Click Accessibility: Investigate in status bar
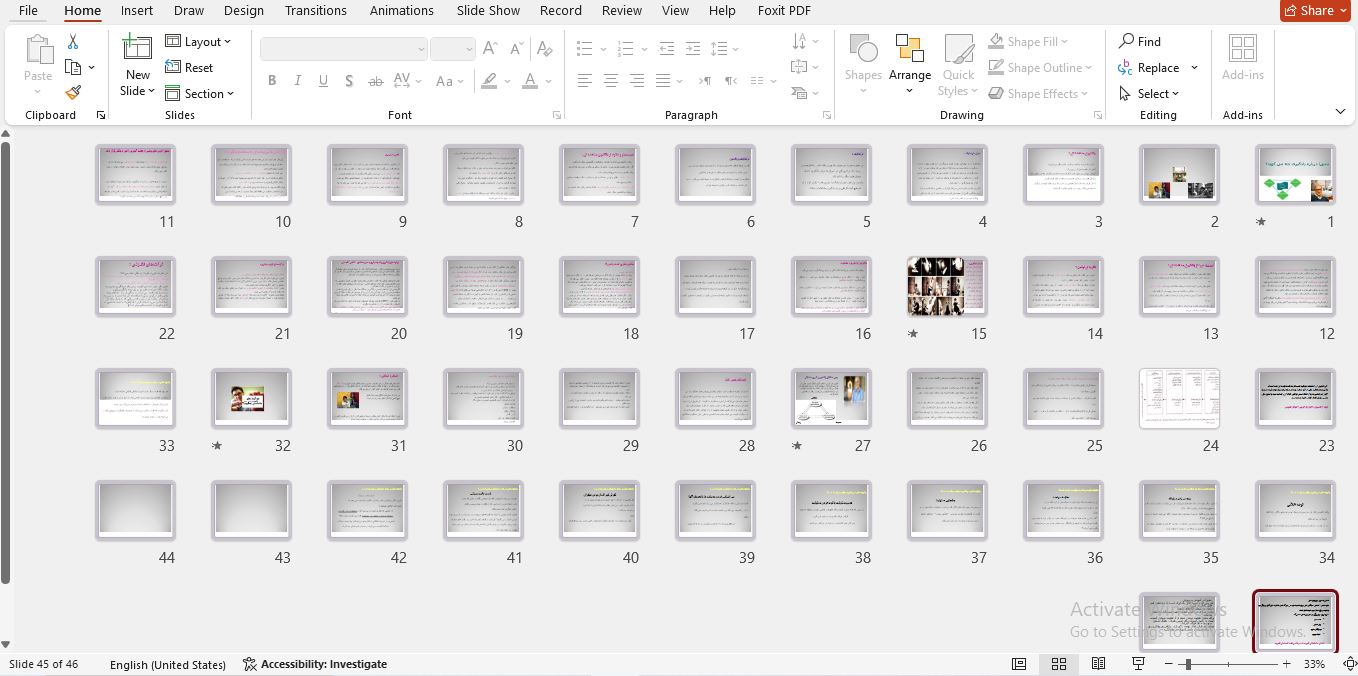 point(315,664)
